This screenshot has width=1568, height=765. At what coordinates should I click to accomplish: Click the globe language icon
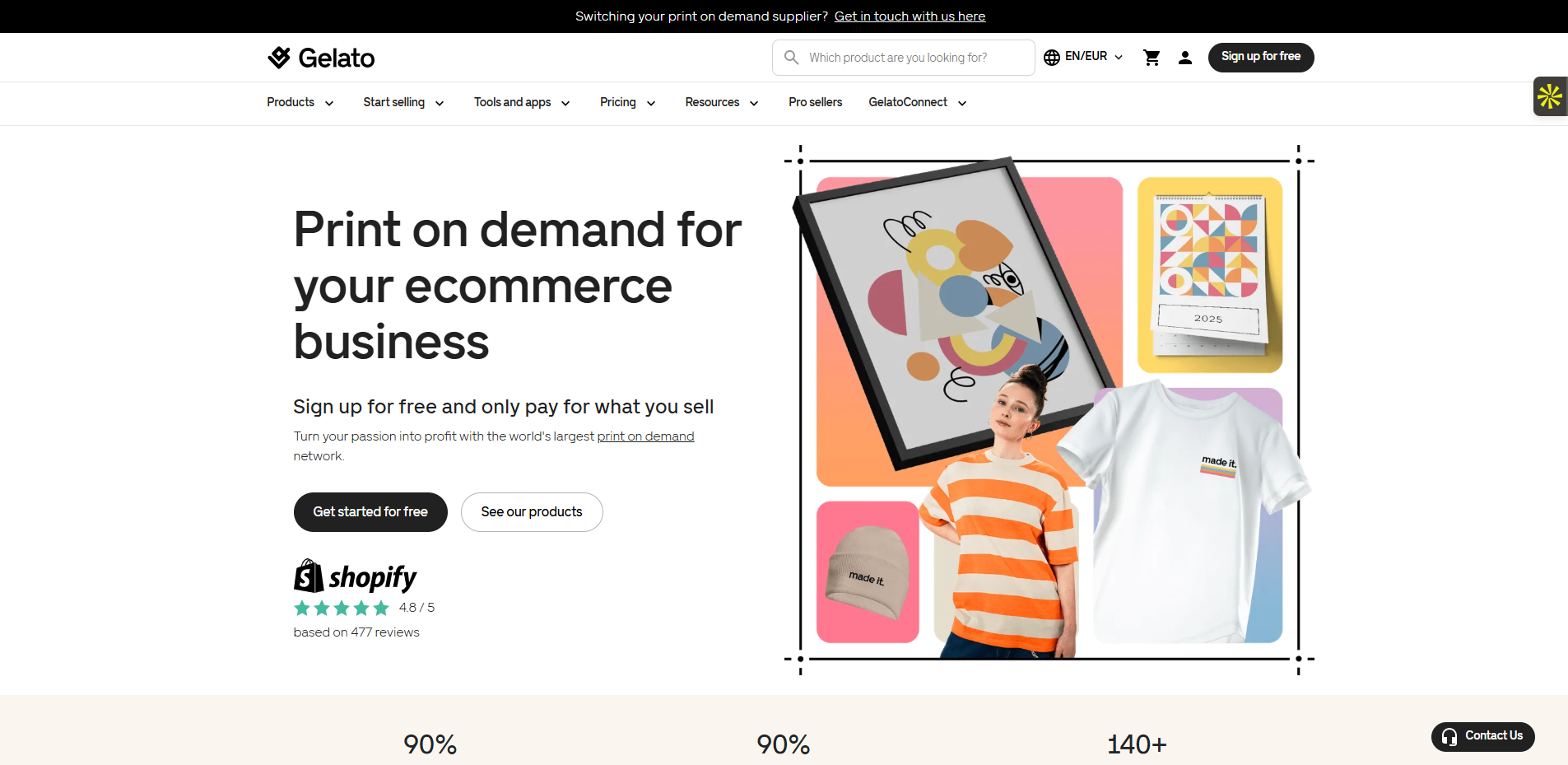(x=1052, y=58)
